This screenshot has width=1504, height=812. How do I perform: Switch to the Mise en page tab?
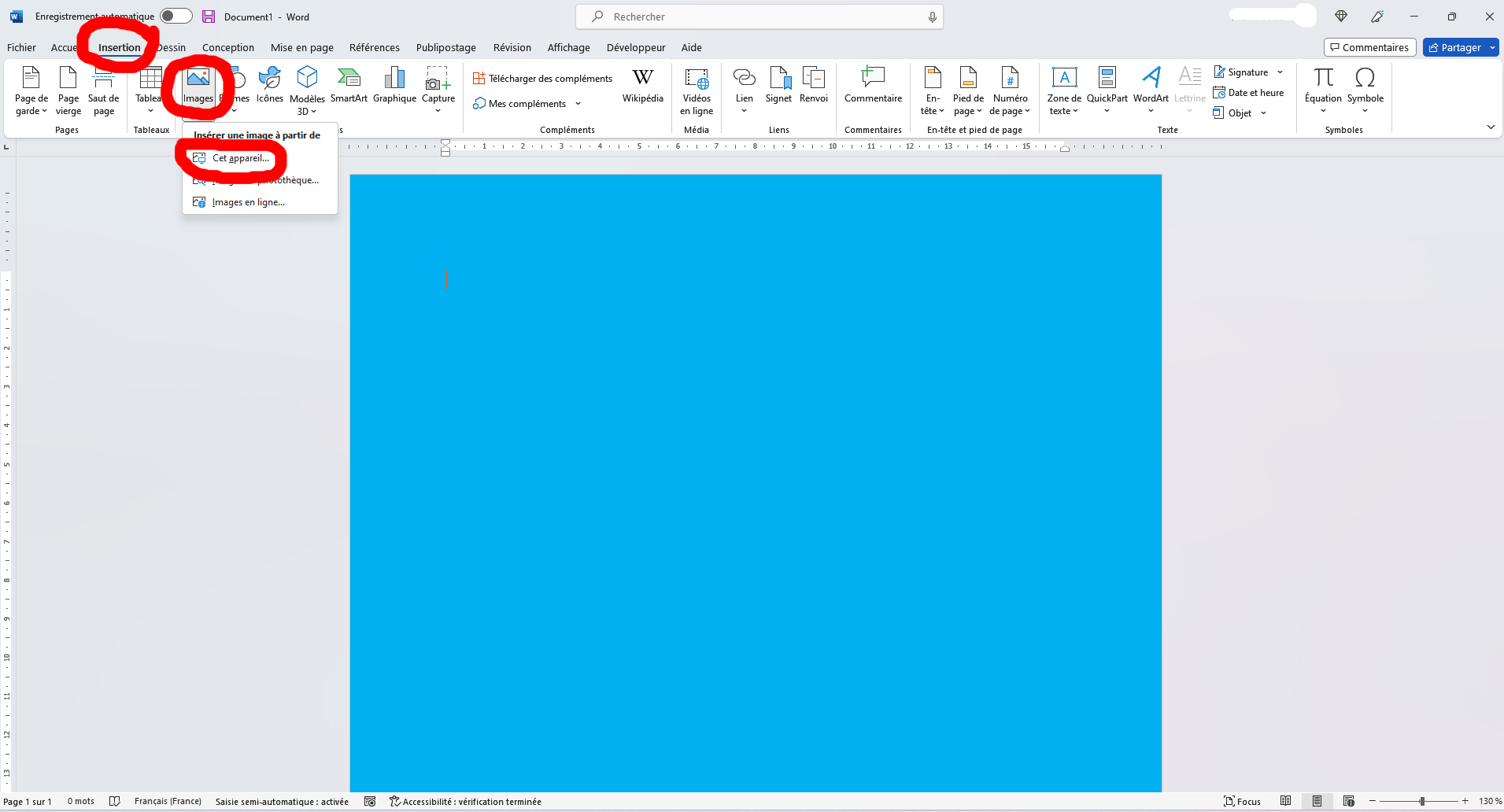[301, 48]
